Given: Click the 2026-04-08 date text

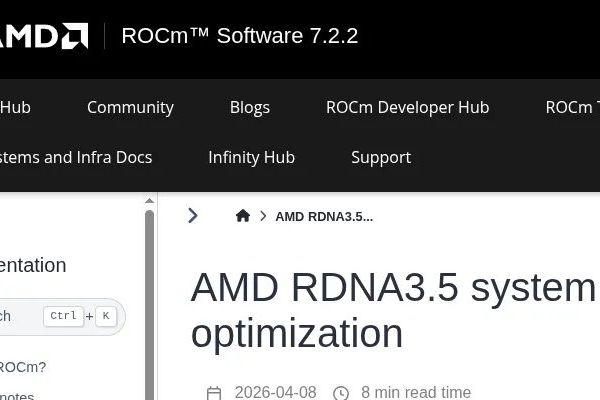Looking at the screenshot, I should [276, 392].
